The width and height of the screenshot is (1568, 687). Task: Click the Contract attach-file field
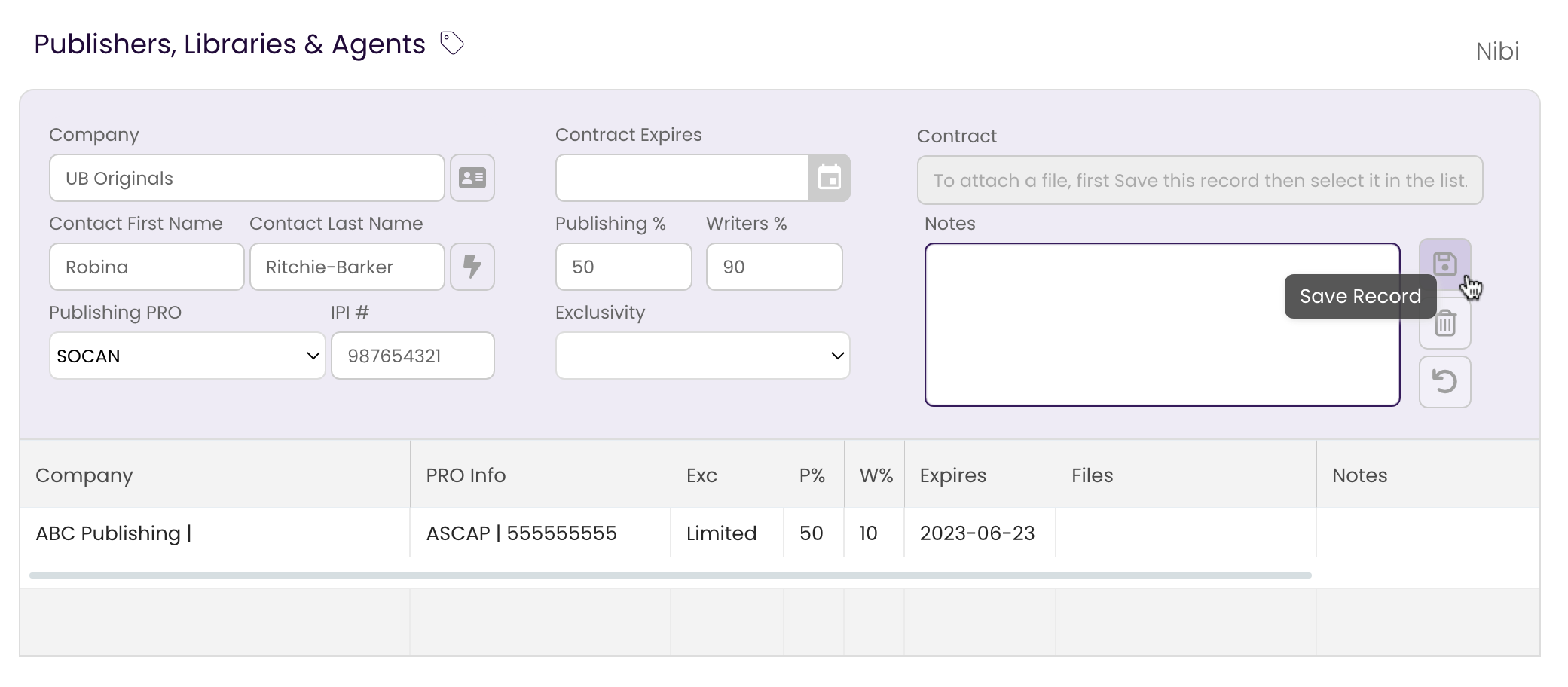pyautogui.click(x=1200, y=180)
